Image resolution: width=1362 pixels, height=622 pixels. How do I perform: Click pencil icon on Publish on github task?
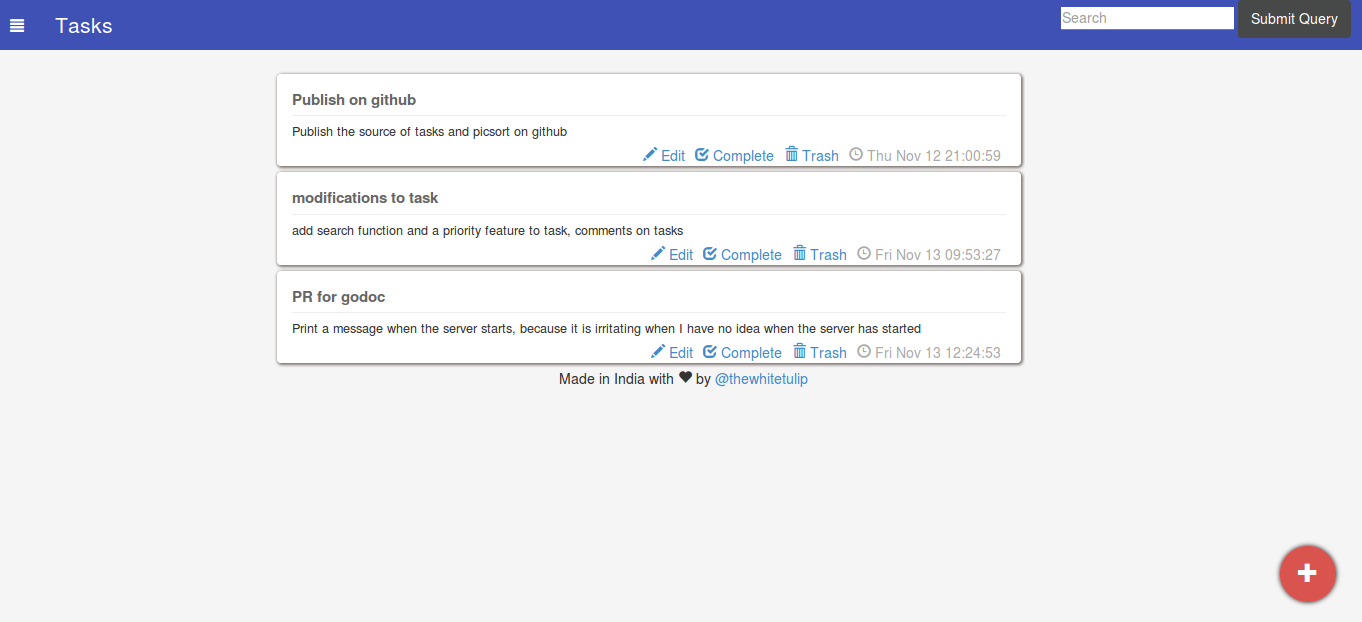click(x=650, y=154)
